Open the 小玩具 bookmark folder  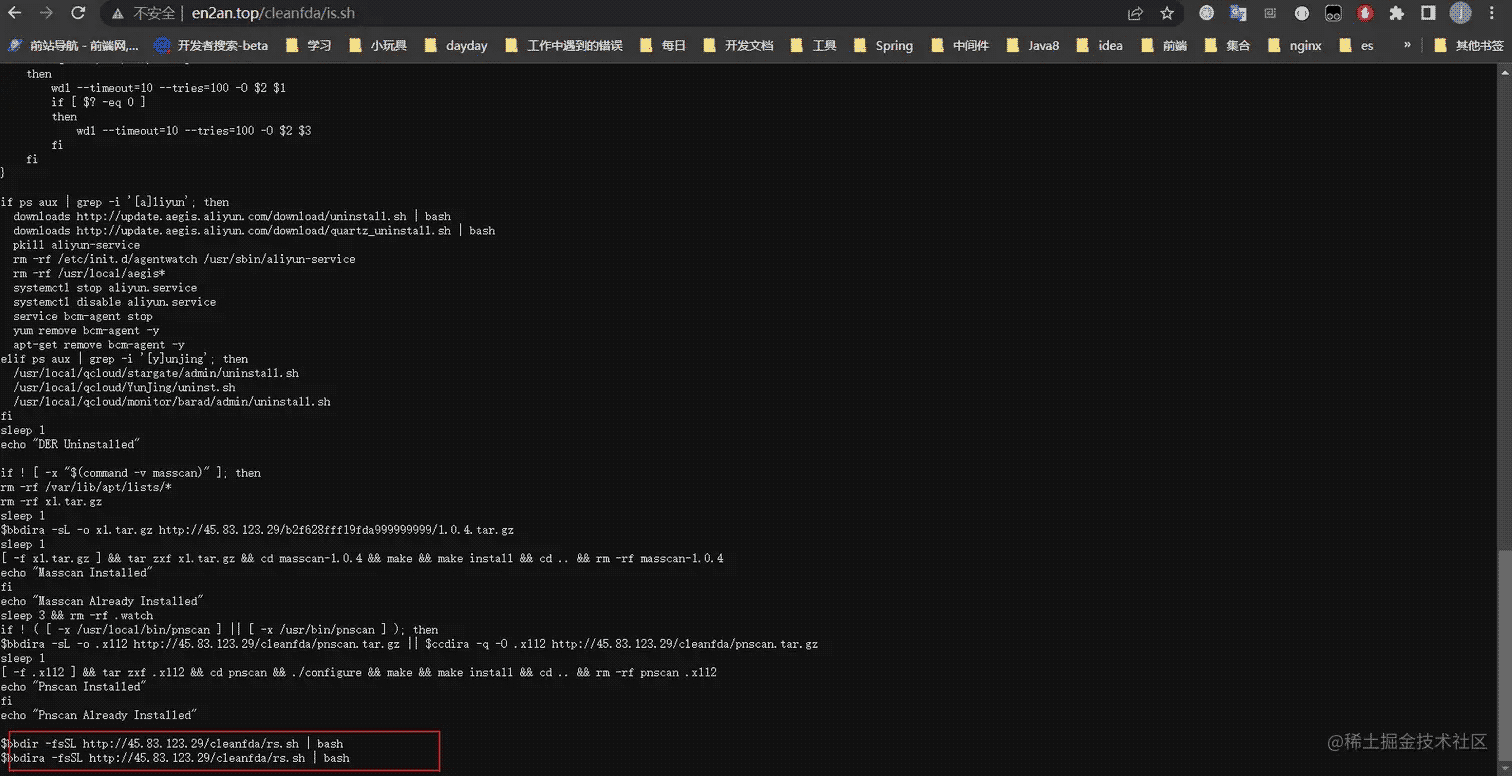[x=377, y=45]
